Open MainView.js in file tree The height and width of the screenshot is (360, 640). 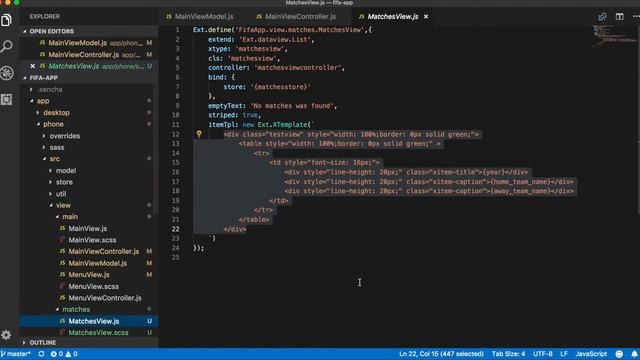tap(87, 229)
